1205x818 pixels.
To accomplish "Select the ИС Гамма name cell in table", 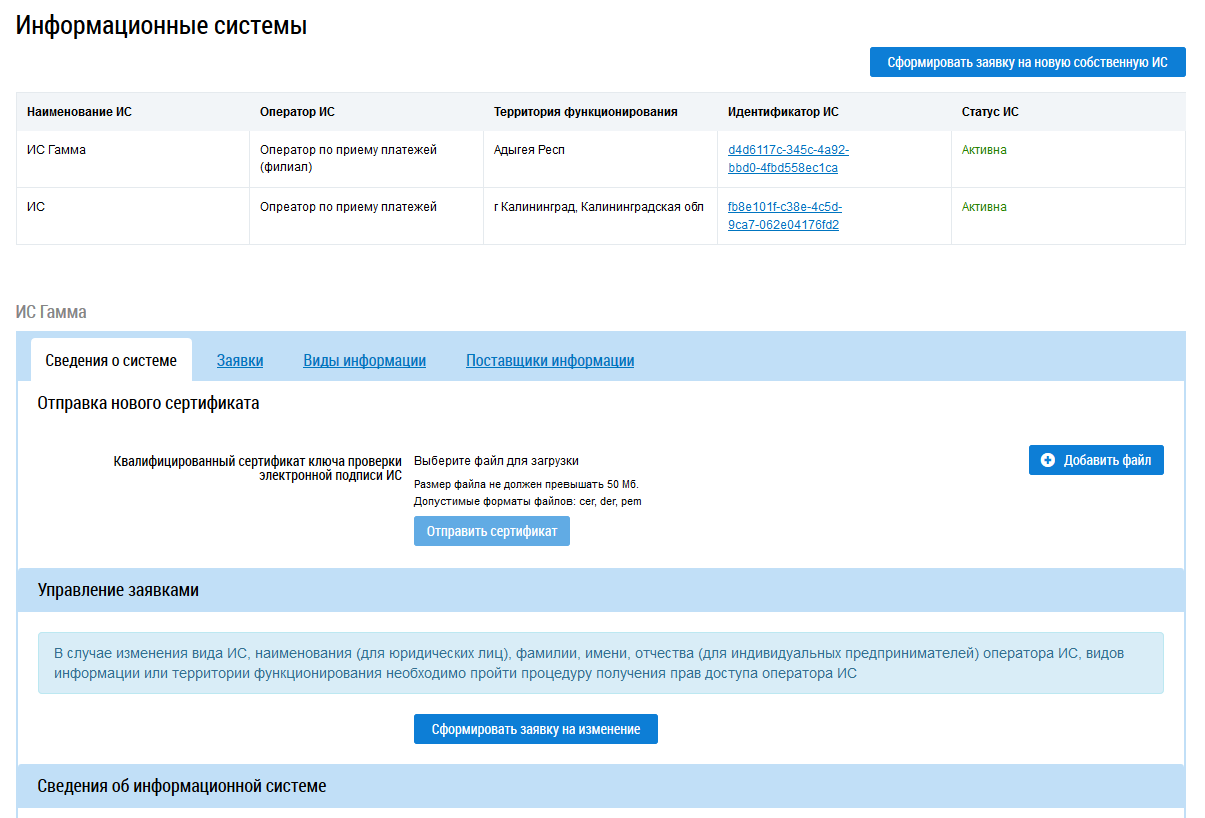I will point(57,150).
